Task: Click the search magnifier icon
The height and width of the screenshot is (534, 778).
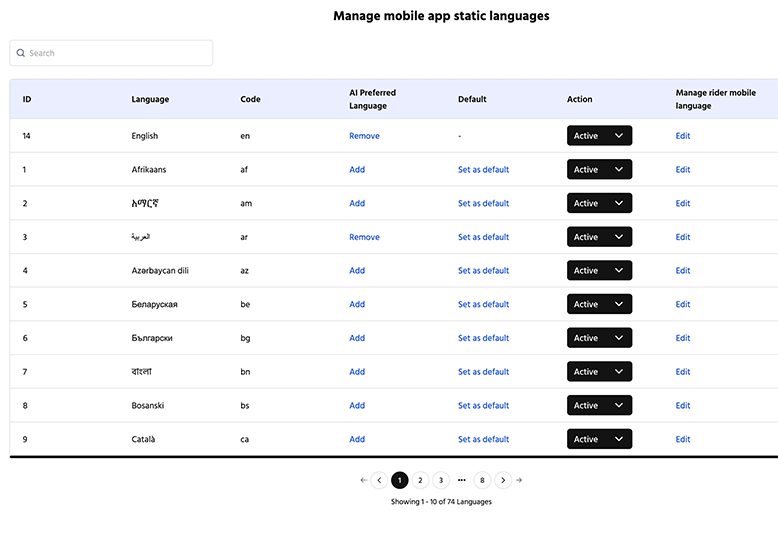Action: 20,53
